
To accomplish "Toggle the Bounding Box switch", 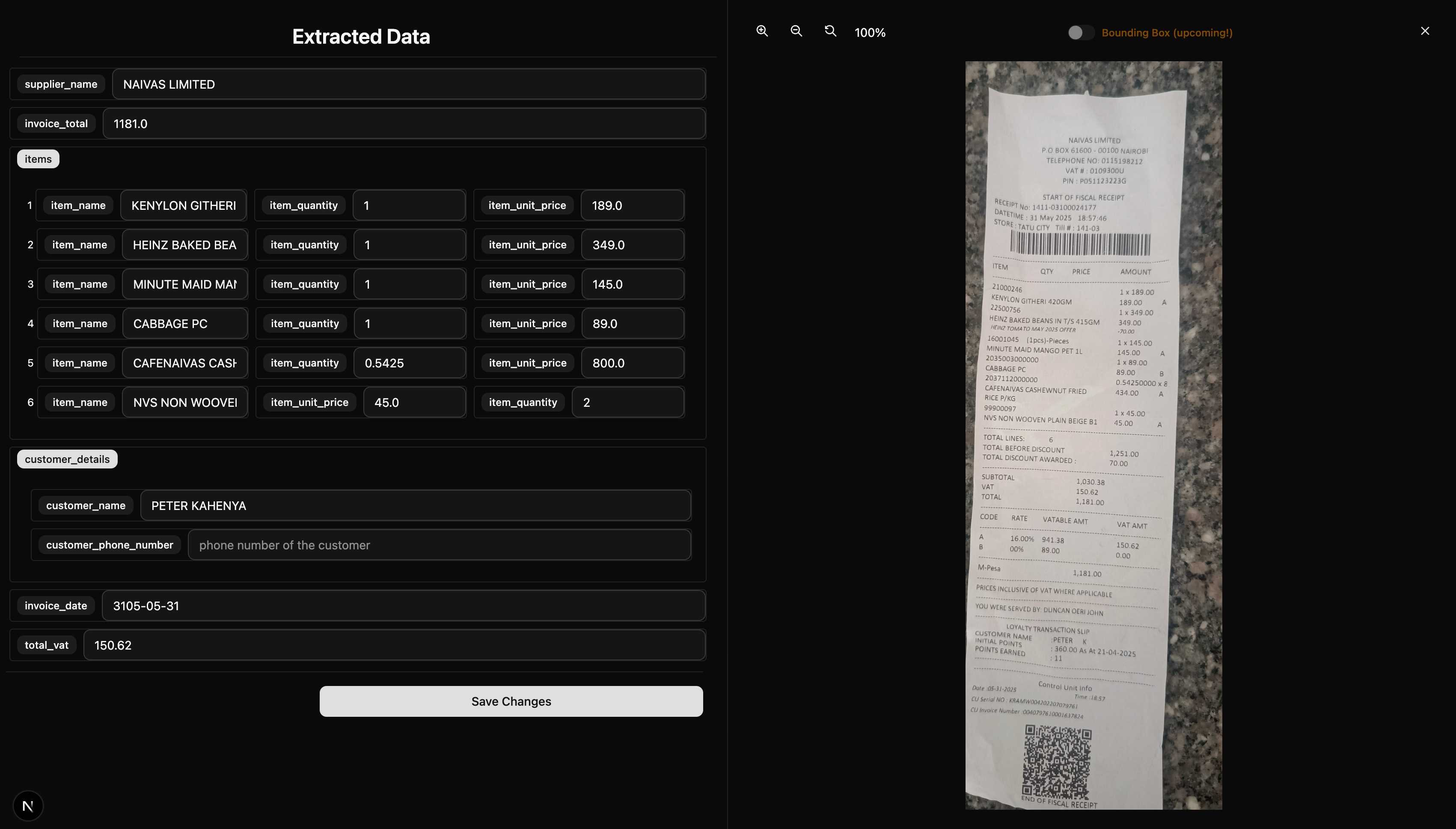I will point(1081,33).
